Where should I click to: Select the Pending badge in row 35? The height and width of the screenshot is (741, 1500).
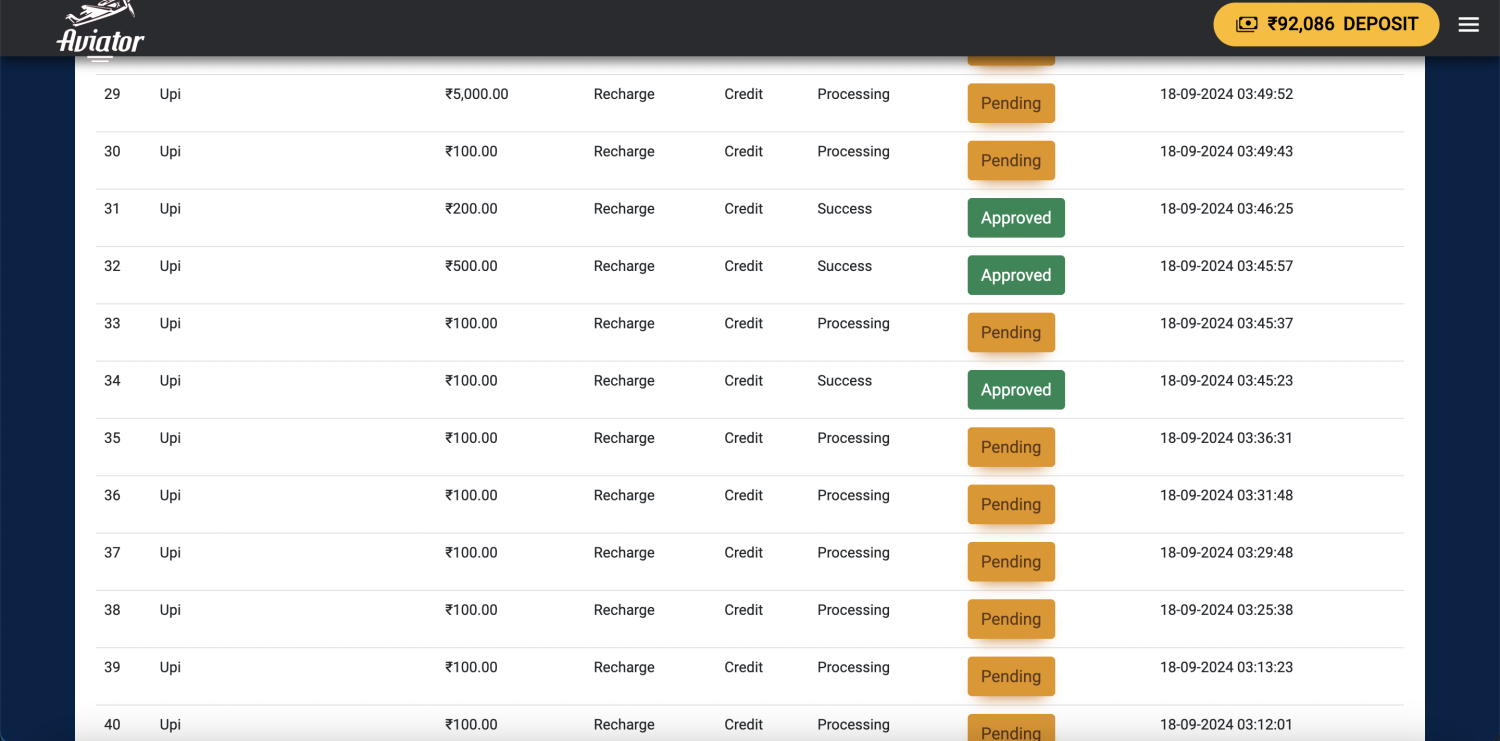pyautogui.click(x=1010, y=448)
